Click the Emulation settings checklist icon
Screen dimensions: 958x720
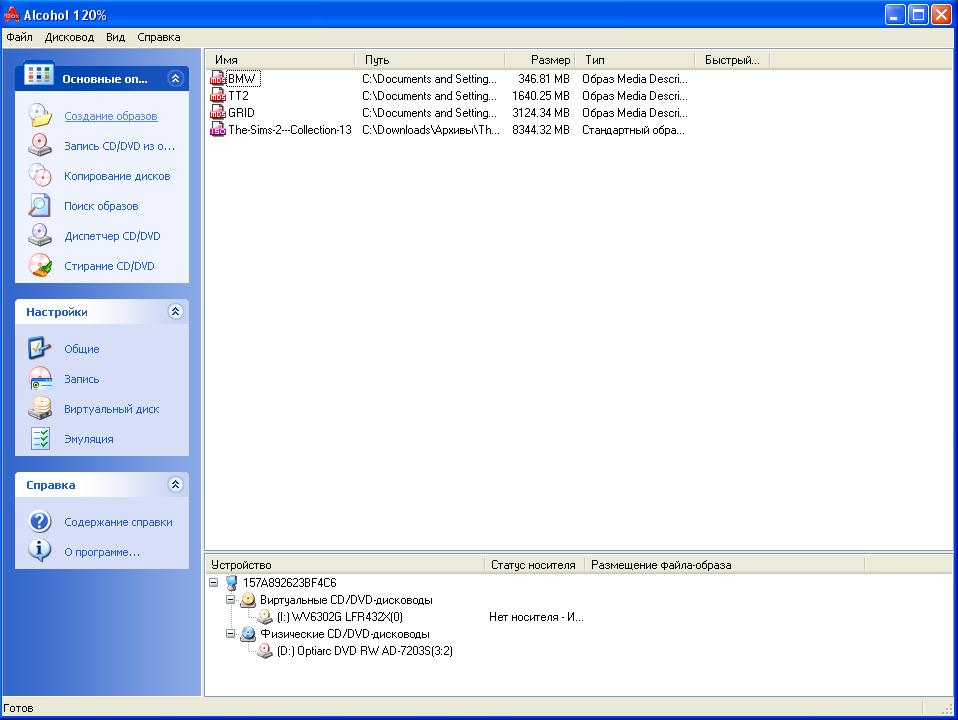pos(39,439)
